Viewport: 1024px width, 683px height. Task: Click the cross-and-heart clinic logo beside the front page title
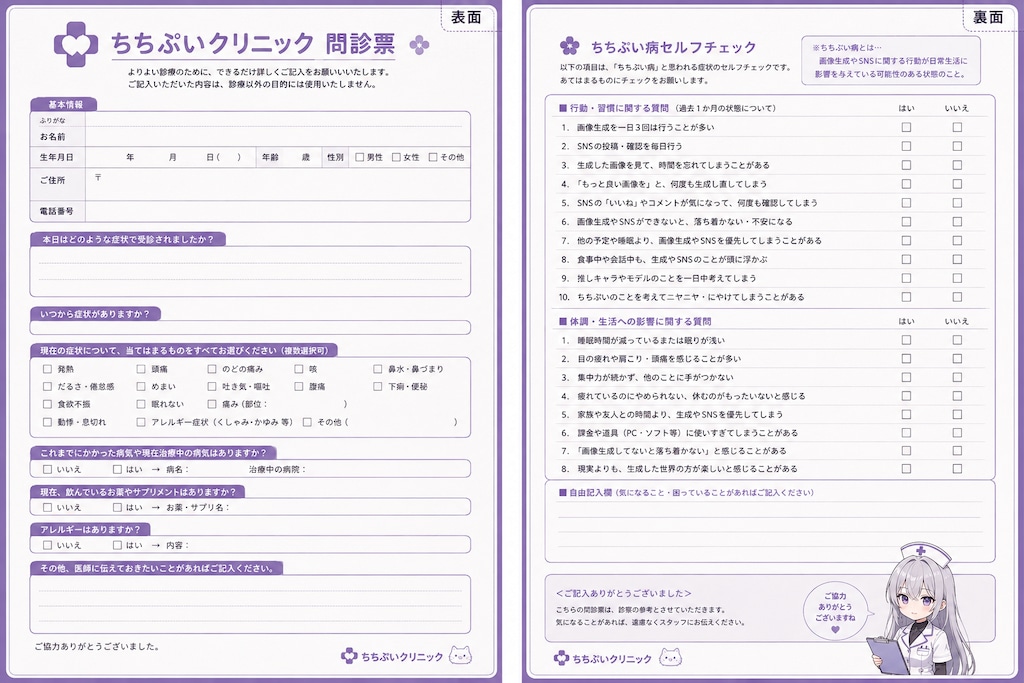[x=76, y=45]
